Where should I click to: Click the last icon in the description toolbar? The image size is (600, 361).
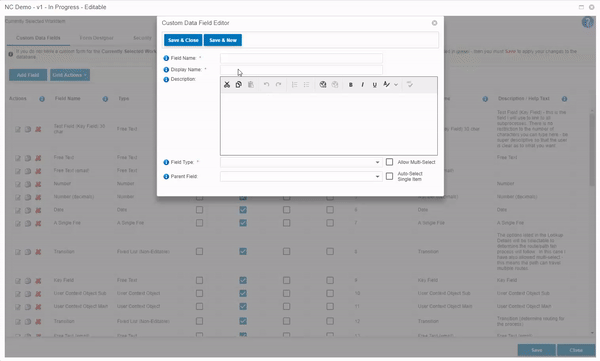point(410,85)
